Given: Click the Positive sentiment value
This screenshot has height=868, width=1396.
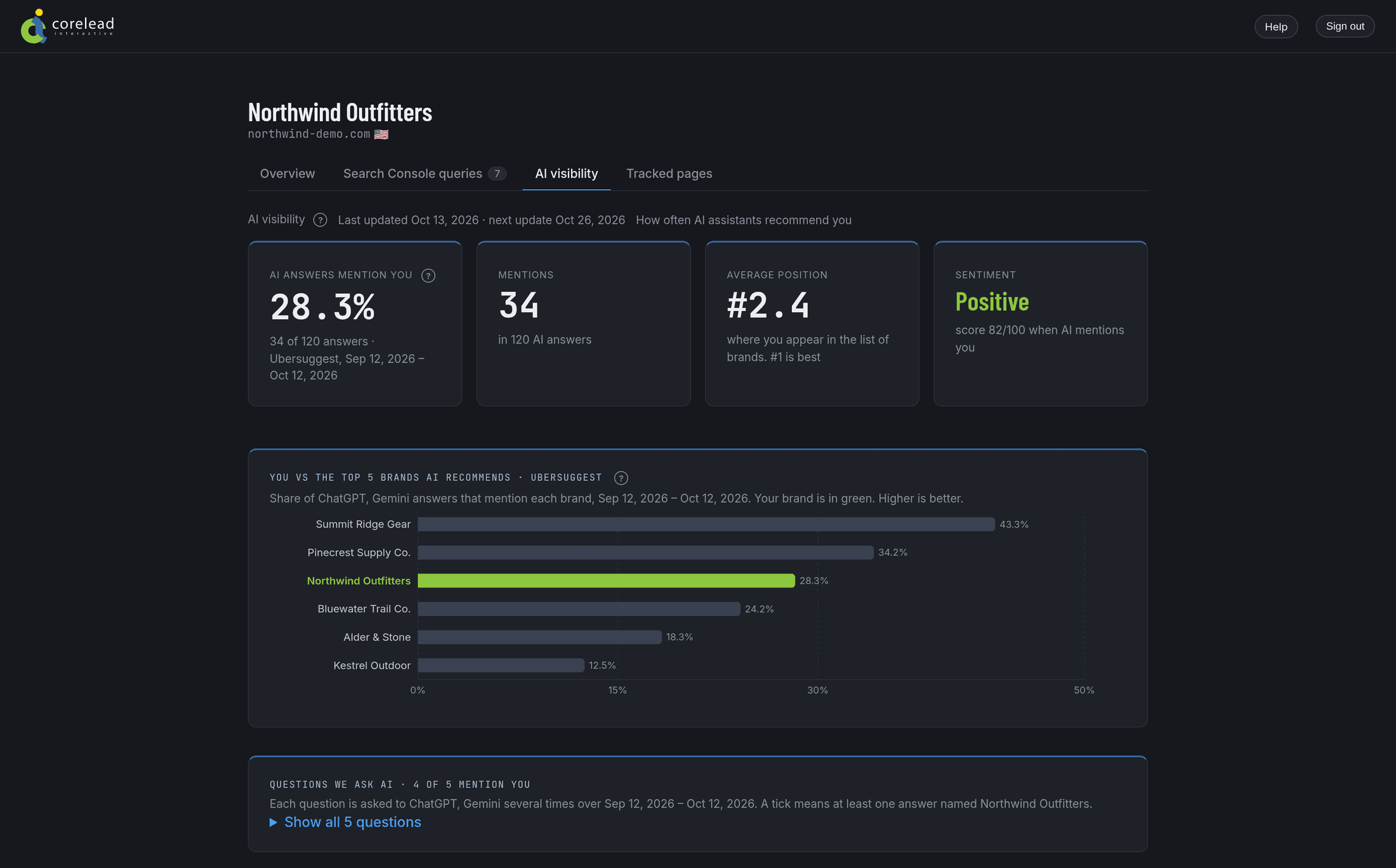Looking at the screenshot, I should tap(992, 301).
